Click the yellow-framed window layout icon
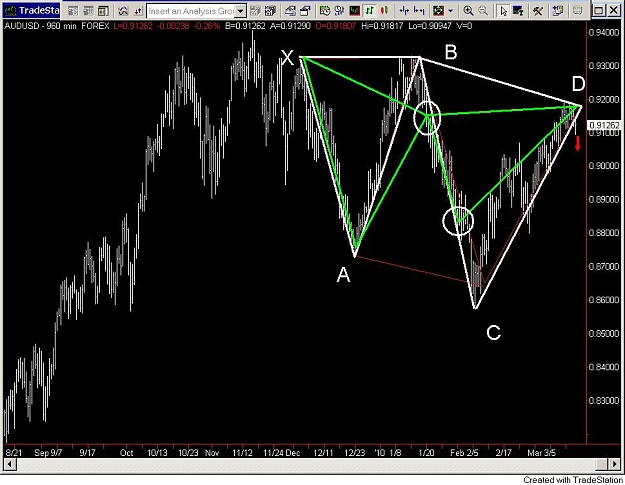This screenshot has width=625, height=485. click(103, 11)
